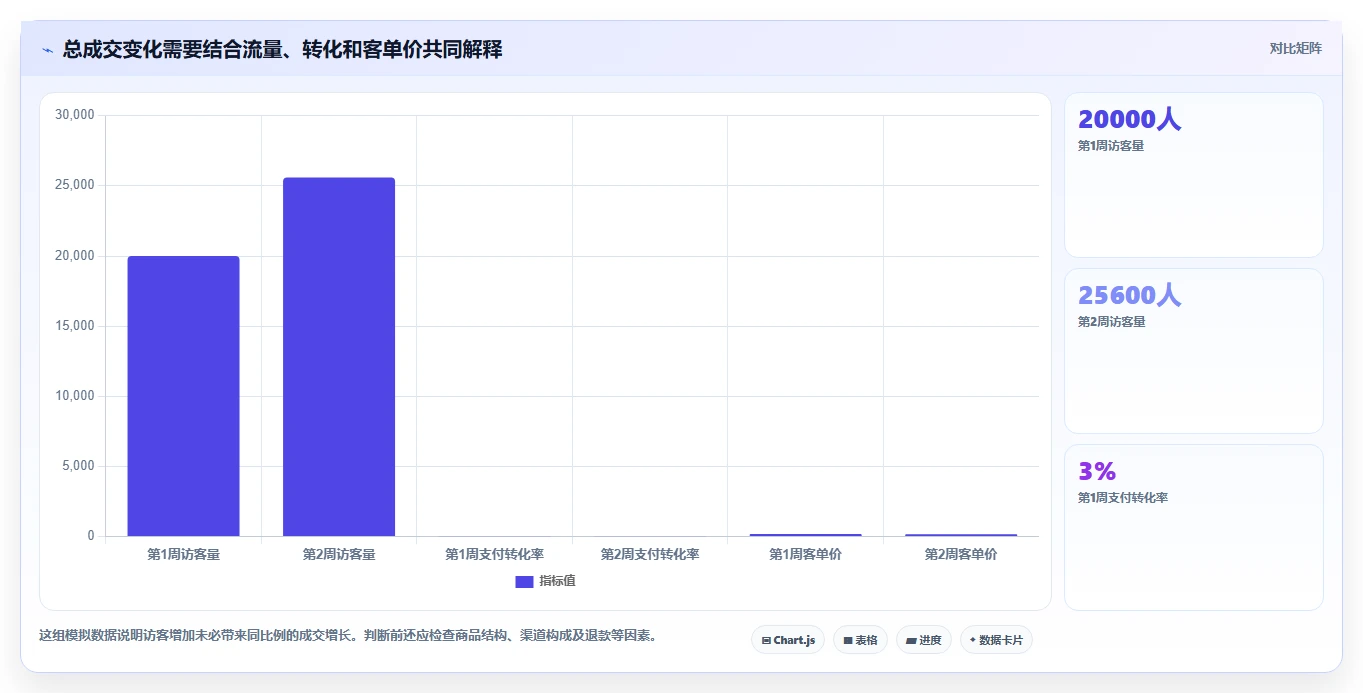Click 第1周访客量 caption in first card
Viewport: 1363px width, 693px height.
1111,146
